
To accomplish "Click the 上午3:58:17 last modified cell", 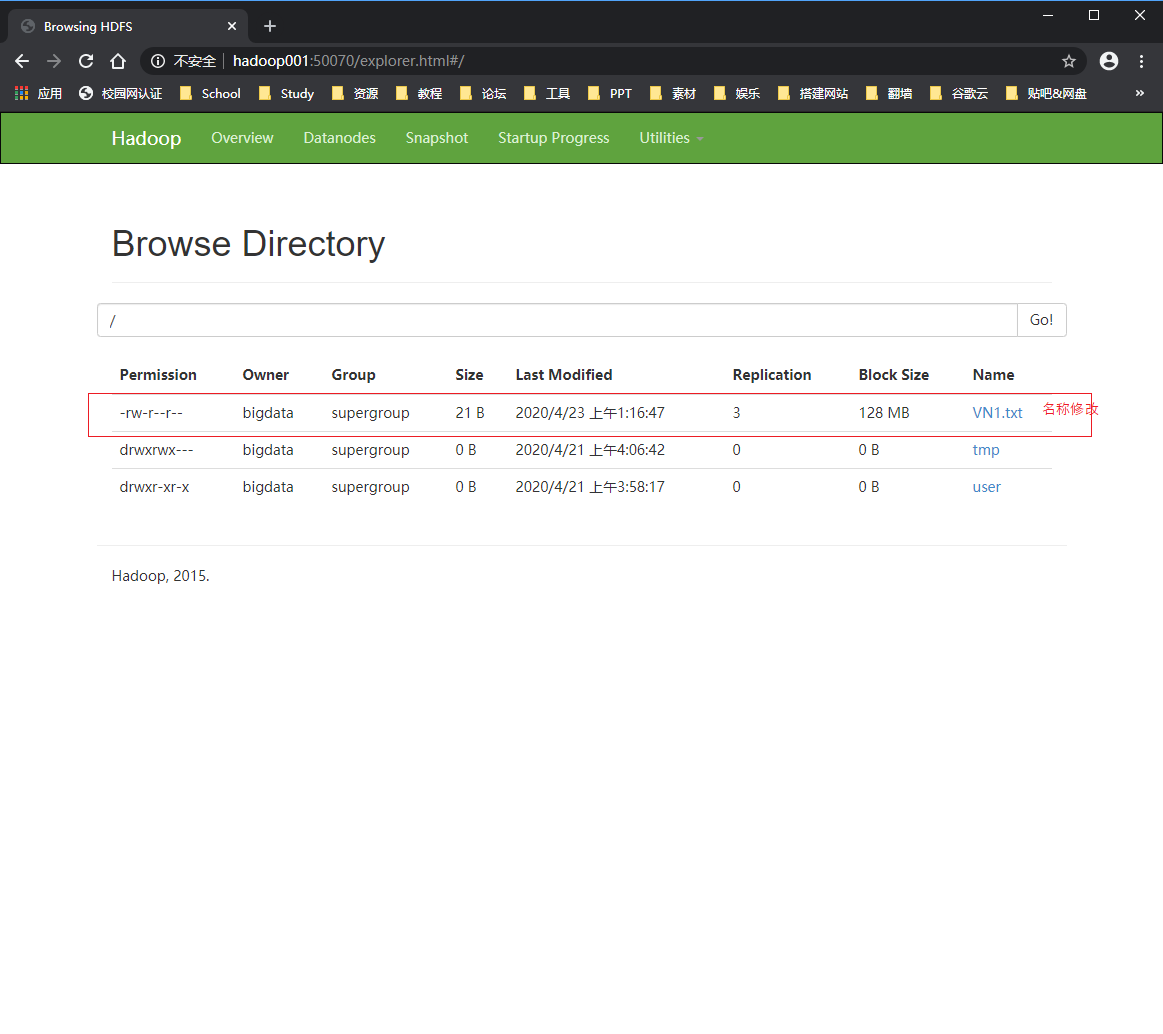I will click(590, 487).
